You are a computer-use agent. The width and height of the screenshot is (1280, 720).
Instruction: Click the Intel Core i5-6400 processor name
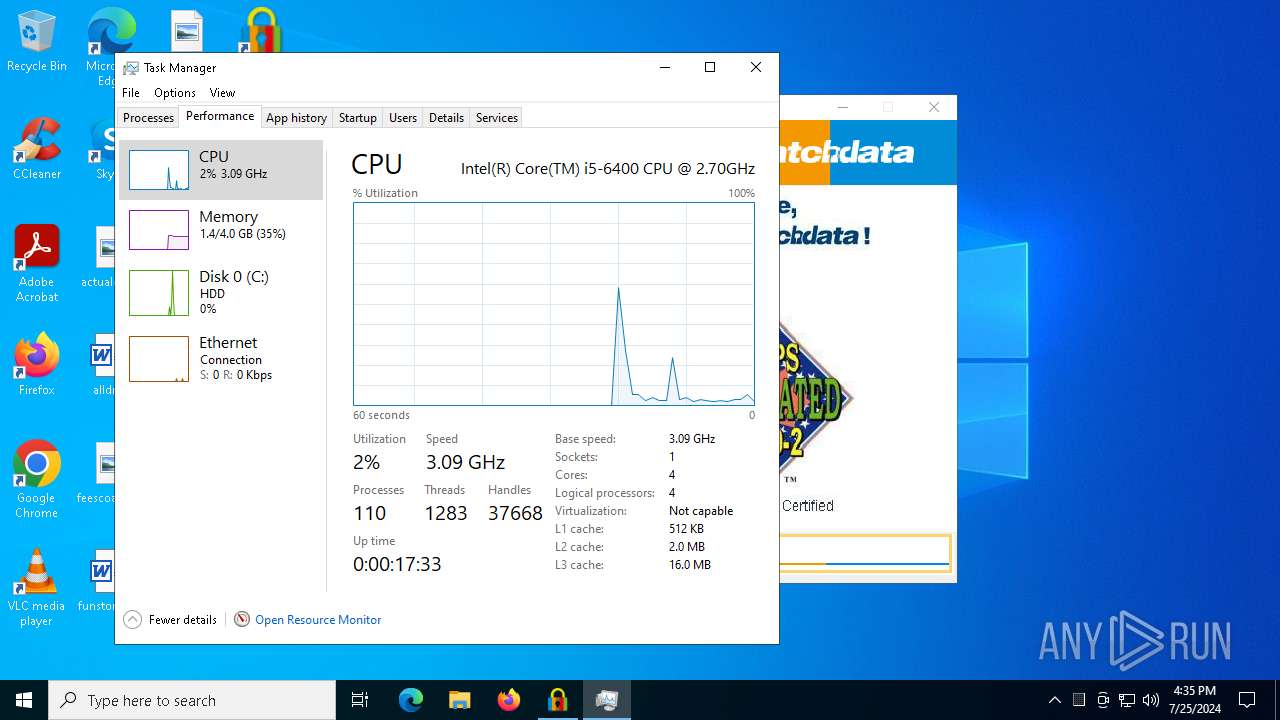(x=608, y=168)
